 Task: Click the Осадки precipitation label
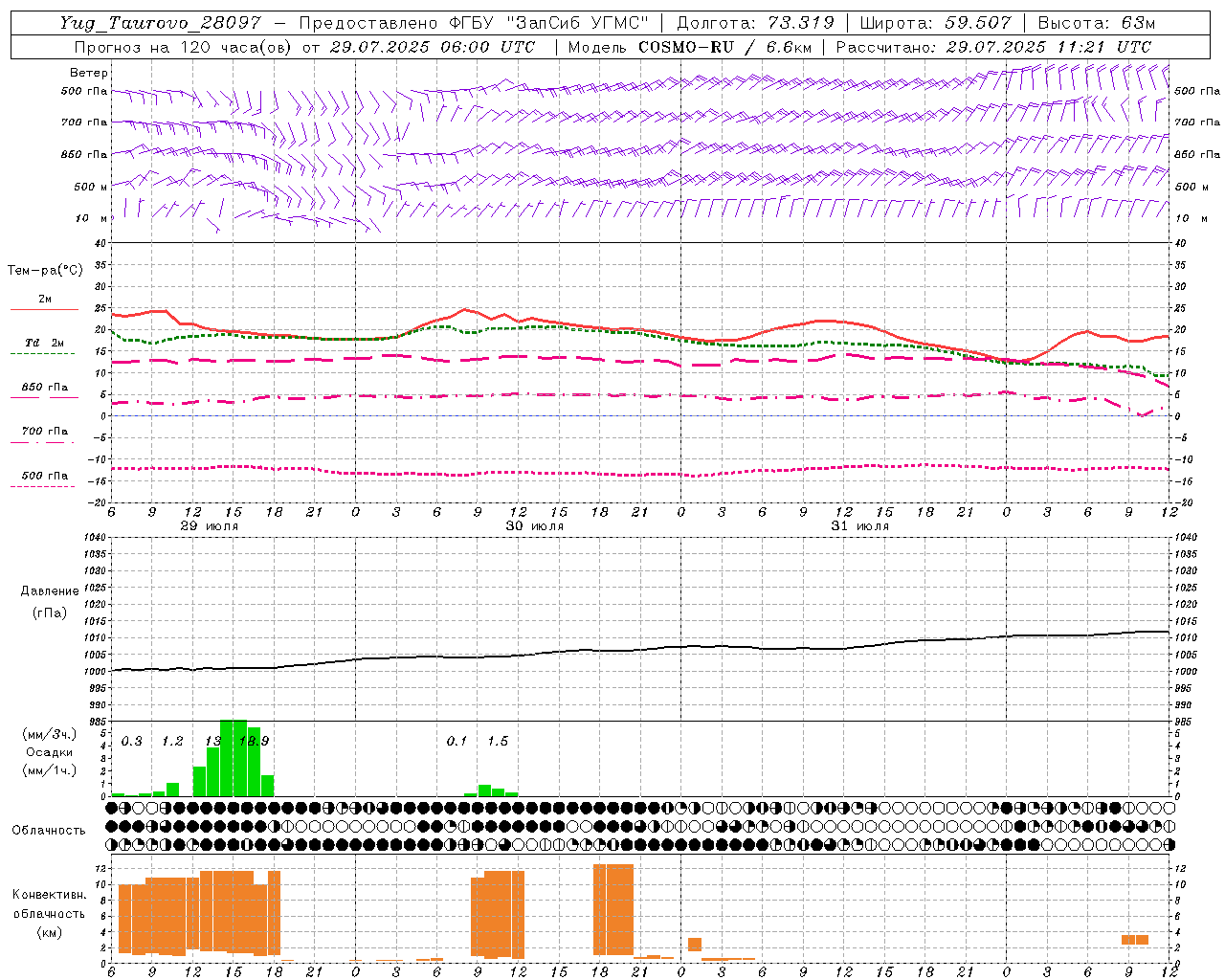click(x=50, y=752)
